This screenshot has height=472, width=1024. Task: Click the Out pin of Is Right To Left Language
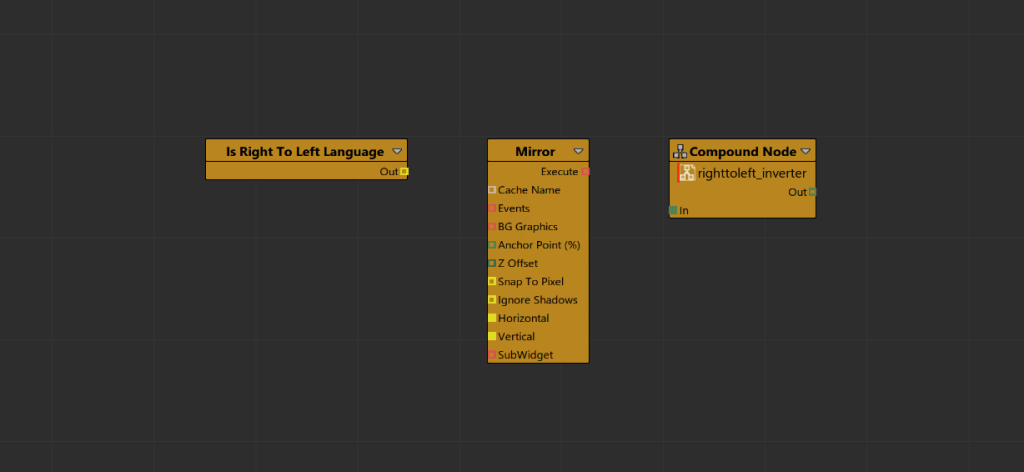[404, 172]
